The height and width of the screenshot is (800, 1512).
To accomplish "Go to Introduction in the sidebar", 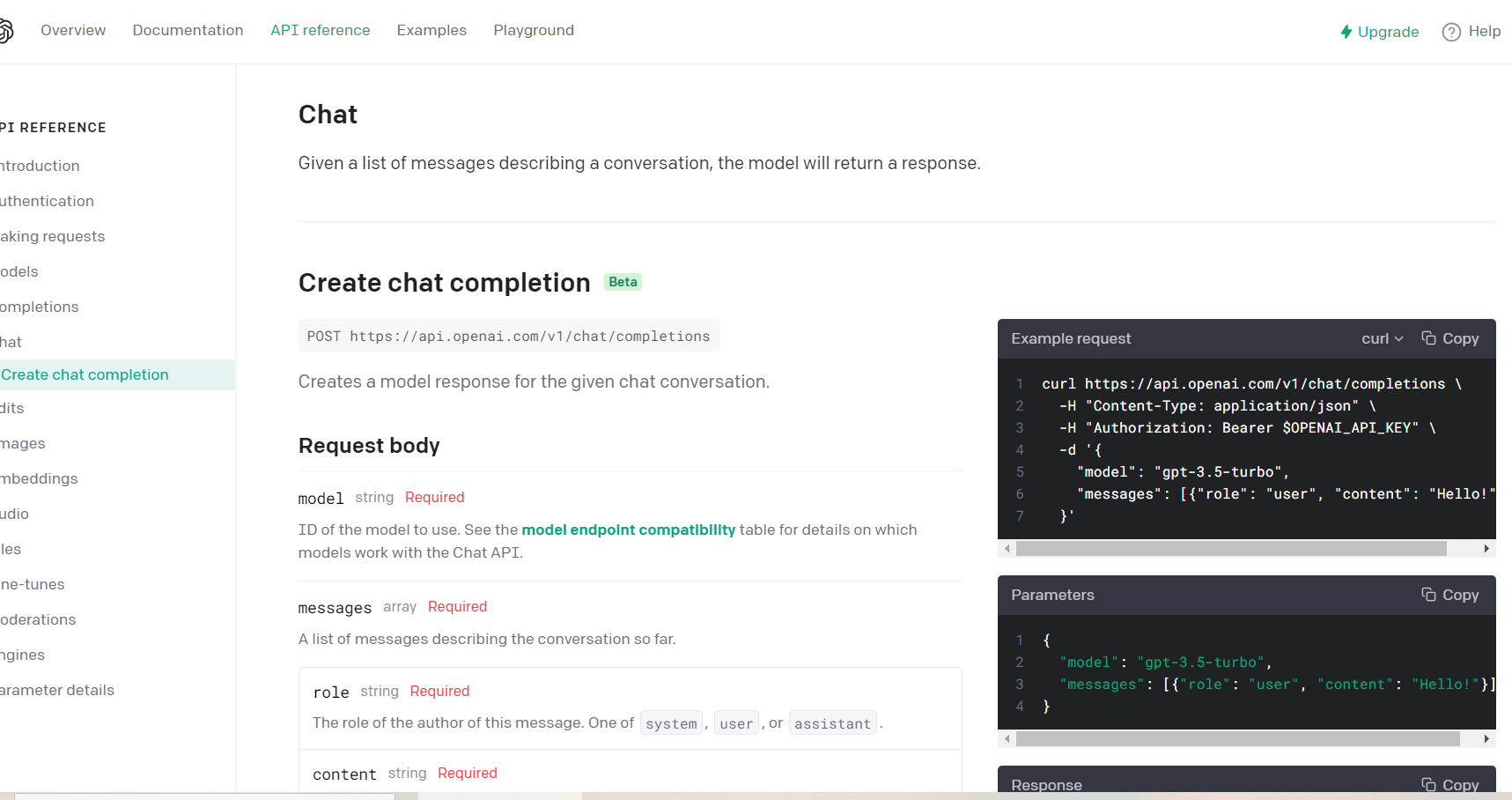I will click(x=40, y=166).
